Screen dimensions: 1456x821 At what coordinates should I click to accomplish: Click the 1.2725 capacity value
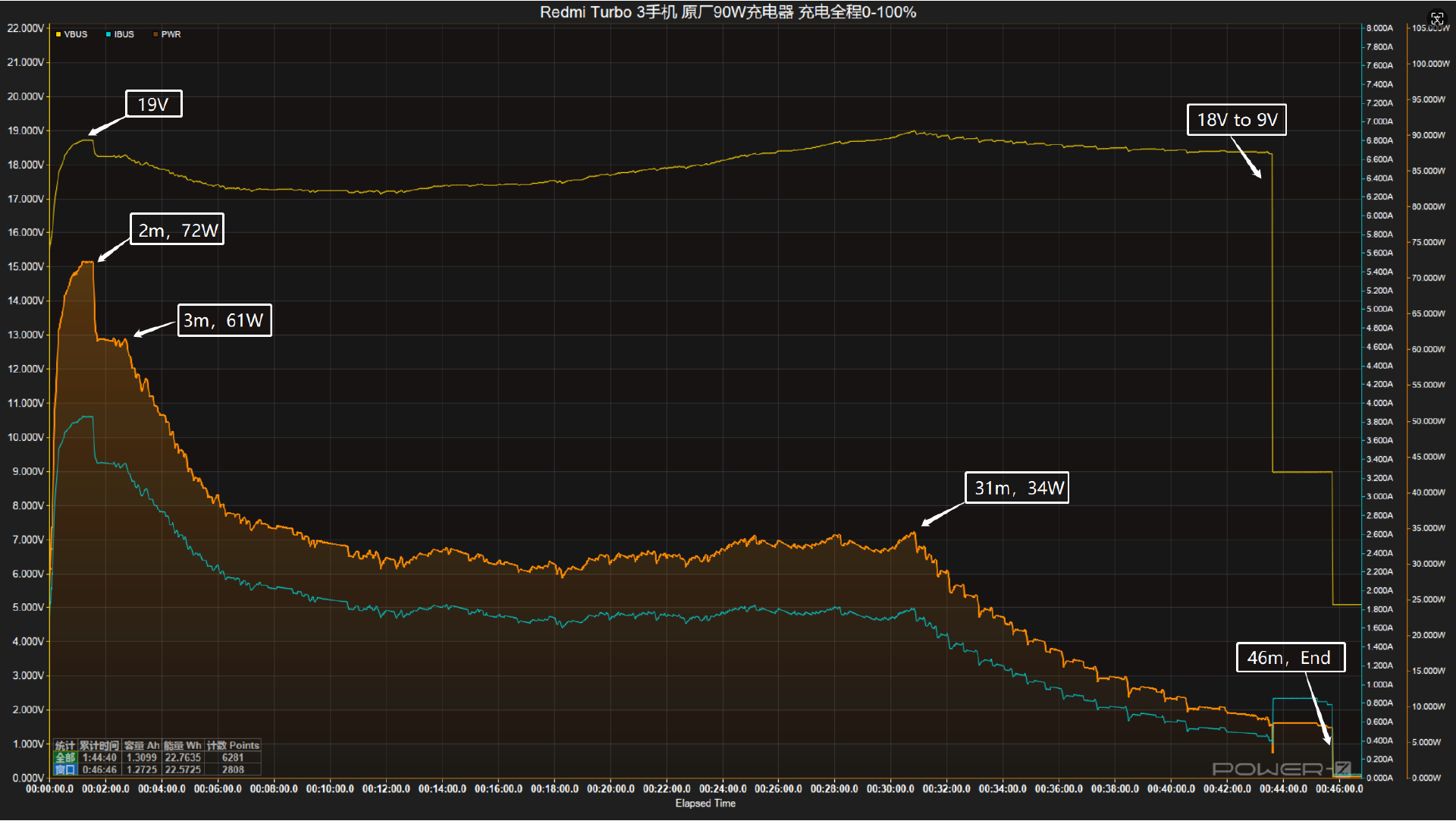click(142, 769)
